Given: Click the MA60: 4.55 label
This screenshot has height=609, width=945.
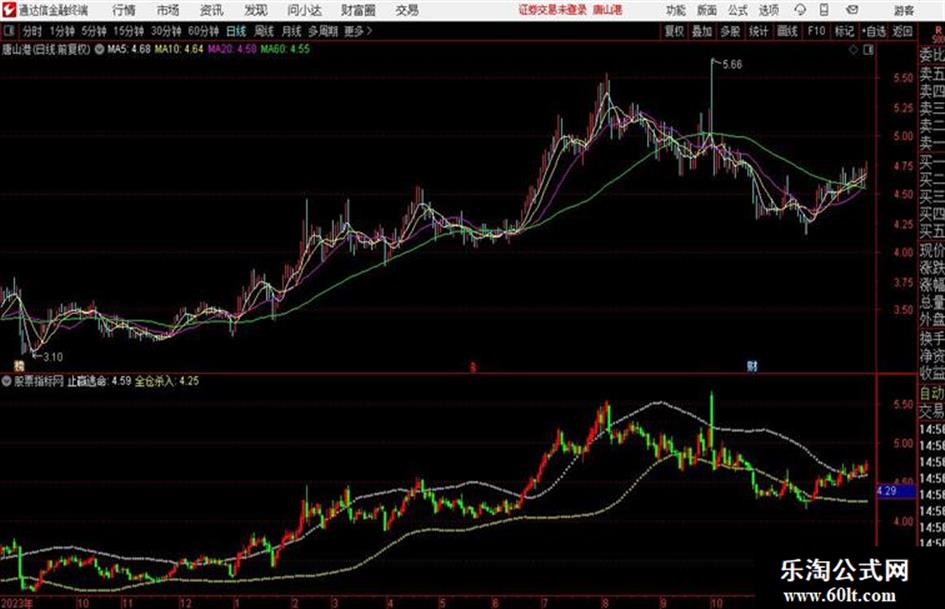Looking at the screenshot, I should pos(285,49).
